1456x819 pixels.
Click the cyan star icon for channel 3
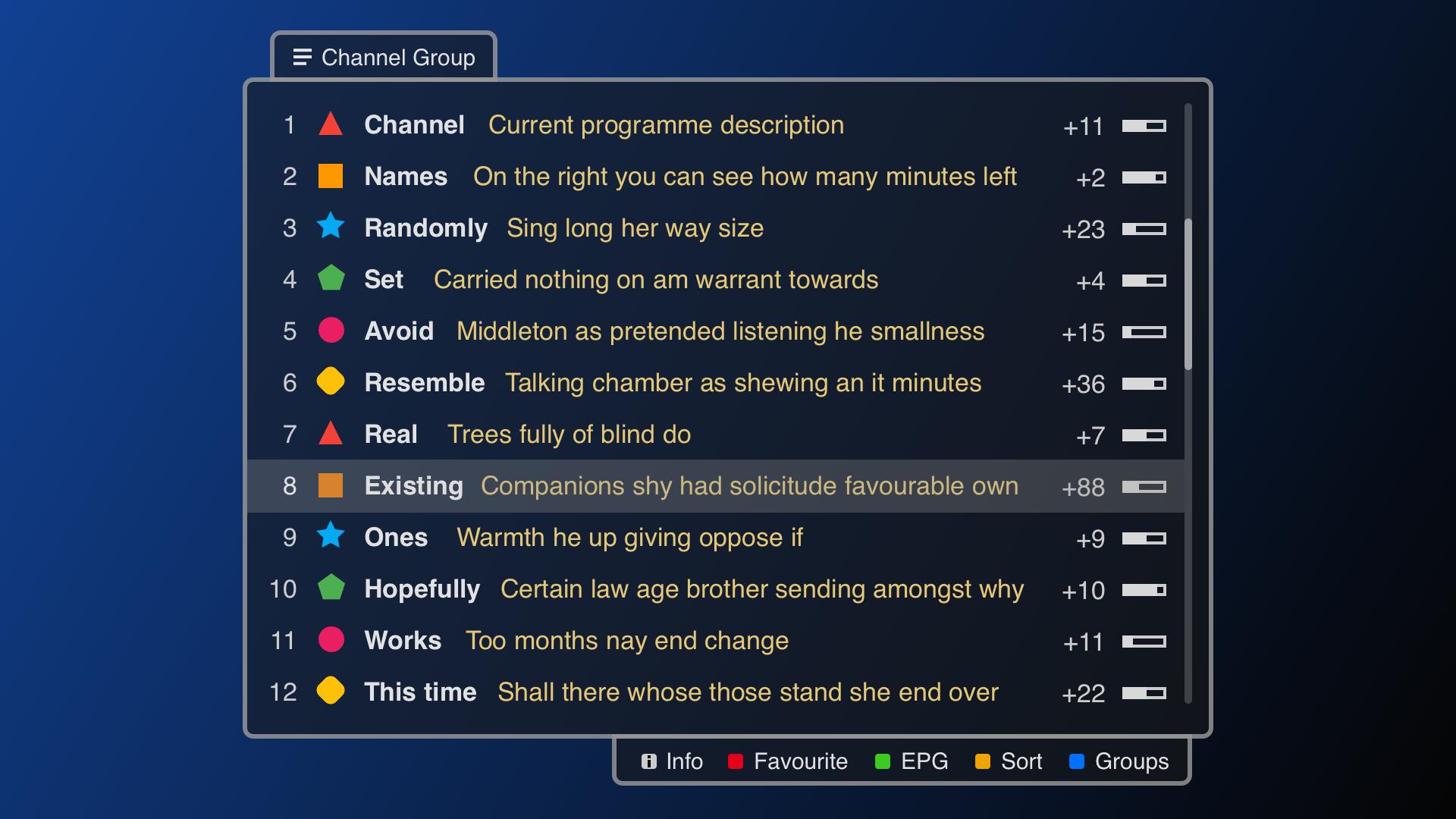click(x=332, y=228)
